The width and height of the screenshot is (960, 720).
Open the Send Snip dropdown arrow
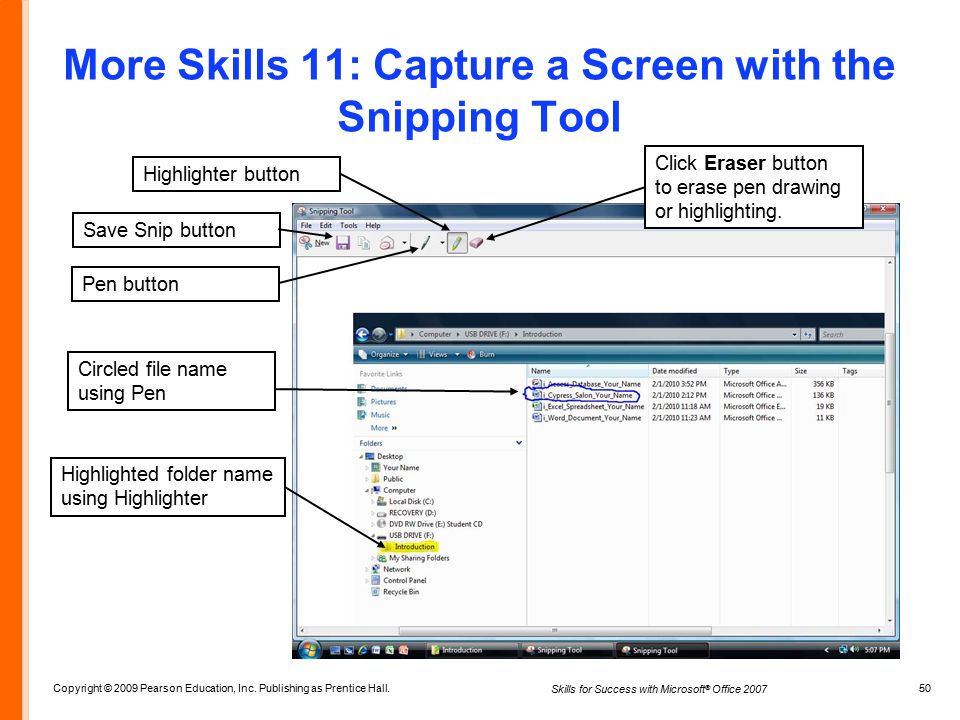point(404,244)
